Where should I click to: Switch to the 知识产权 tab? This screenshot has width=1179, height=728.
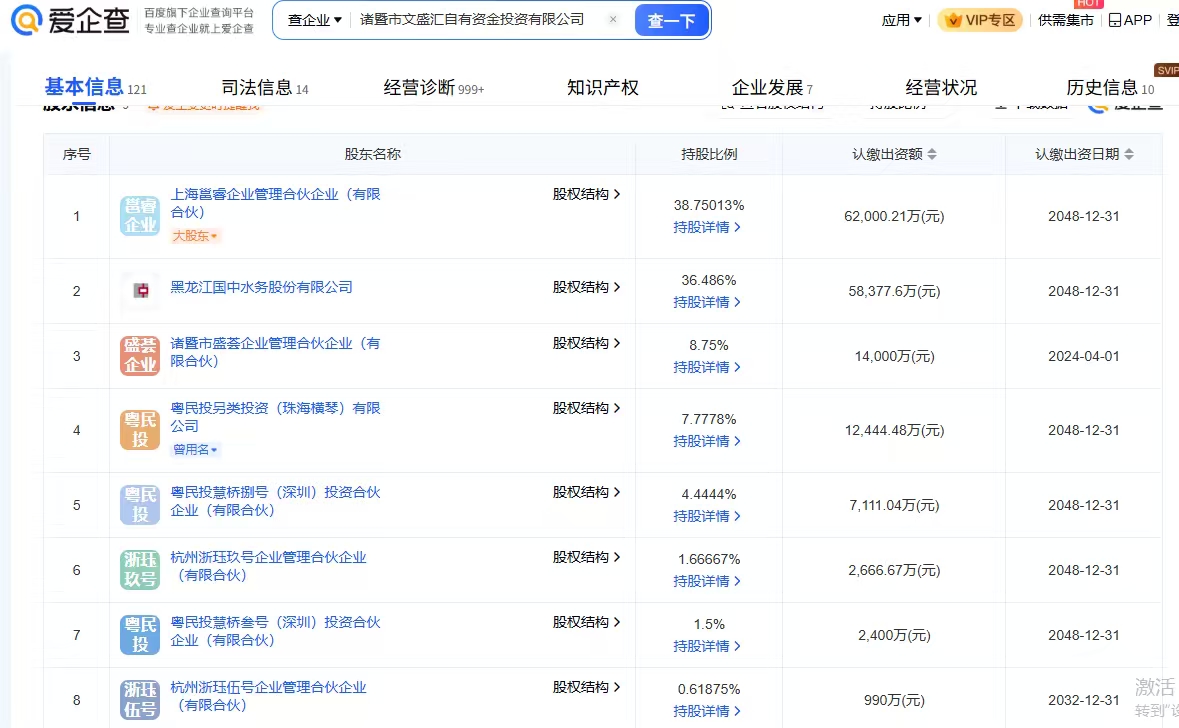click(x=602, y=88)
